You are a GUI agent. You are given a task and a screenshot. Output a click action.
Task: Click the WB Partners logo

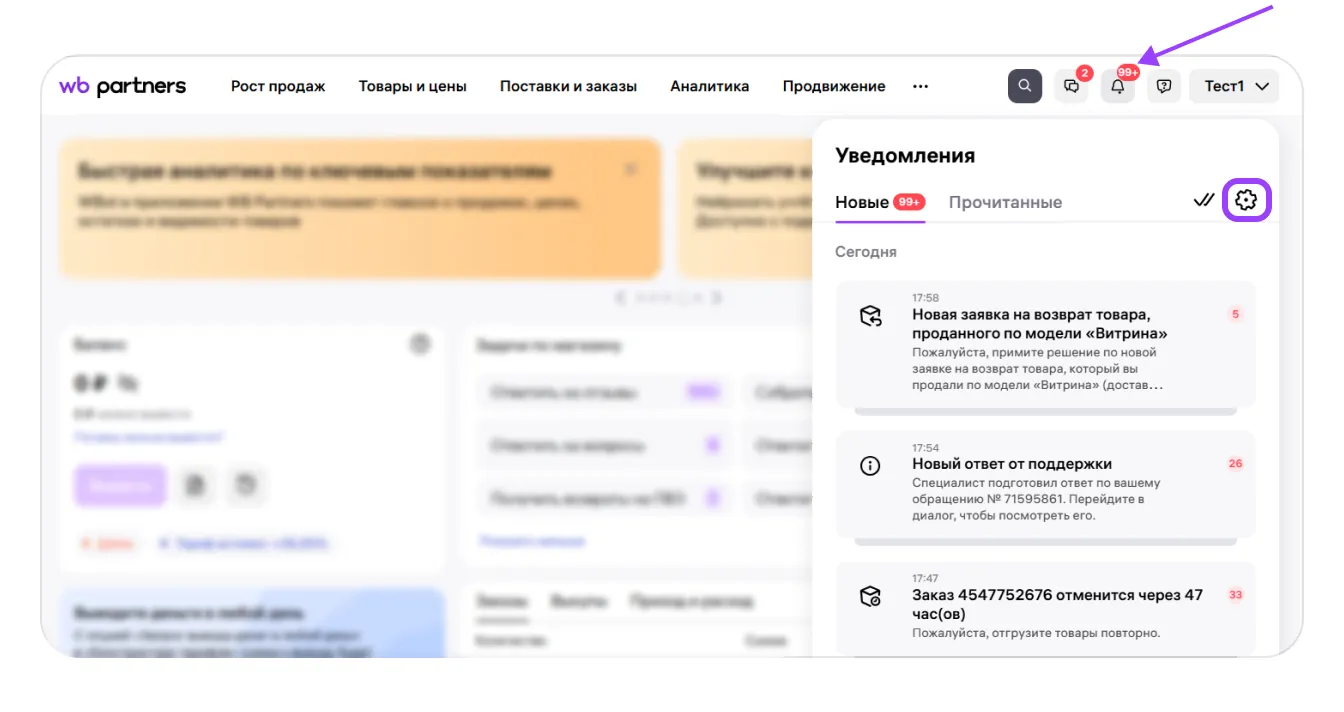122,86
